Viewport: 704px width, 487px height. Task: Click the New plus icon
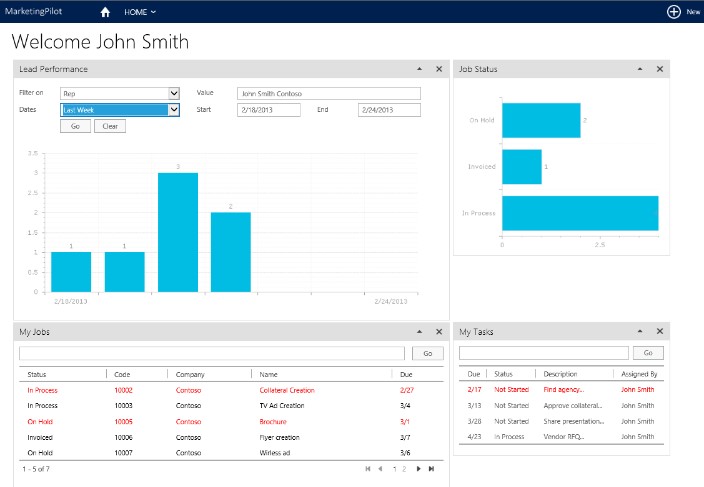tap(673, 12)
